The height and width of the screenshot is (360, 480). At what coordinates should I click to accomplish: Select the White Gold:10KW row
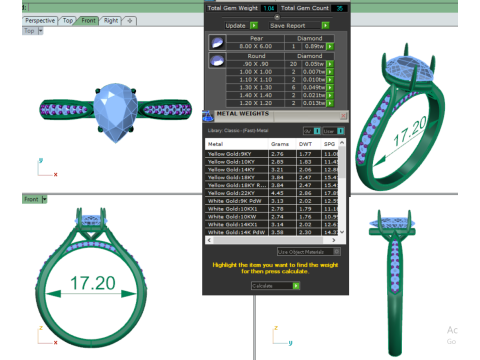[271, 217]
